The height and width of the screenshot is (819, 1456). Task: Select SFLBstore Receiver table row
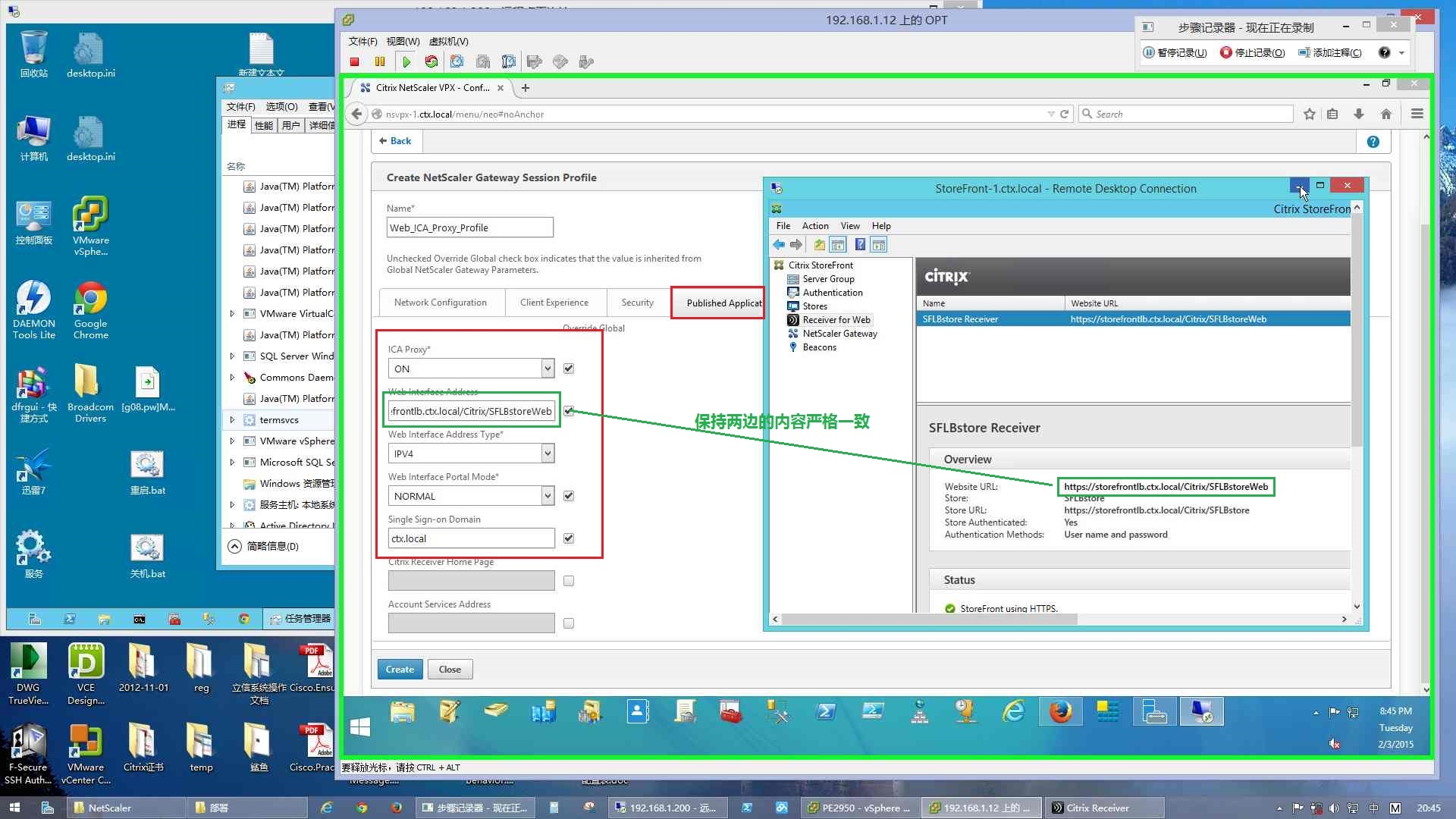click(x=1133, y=319)
